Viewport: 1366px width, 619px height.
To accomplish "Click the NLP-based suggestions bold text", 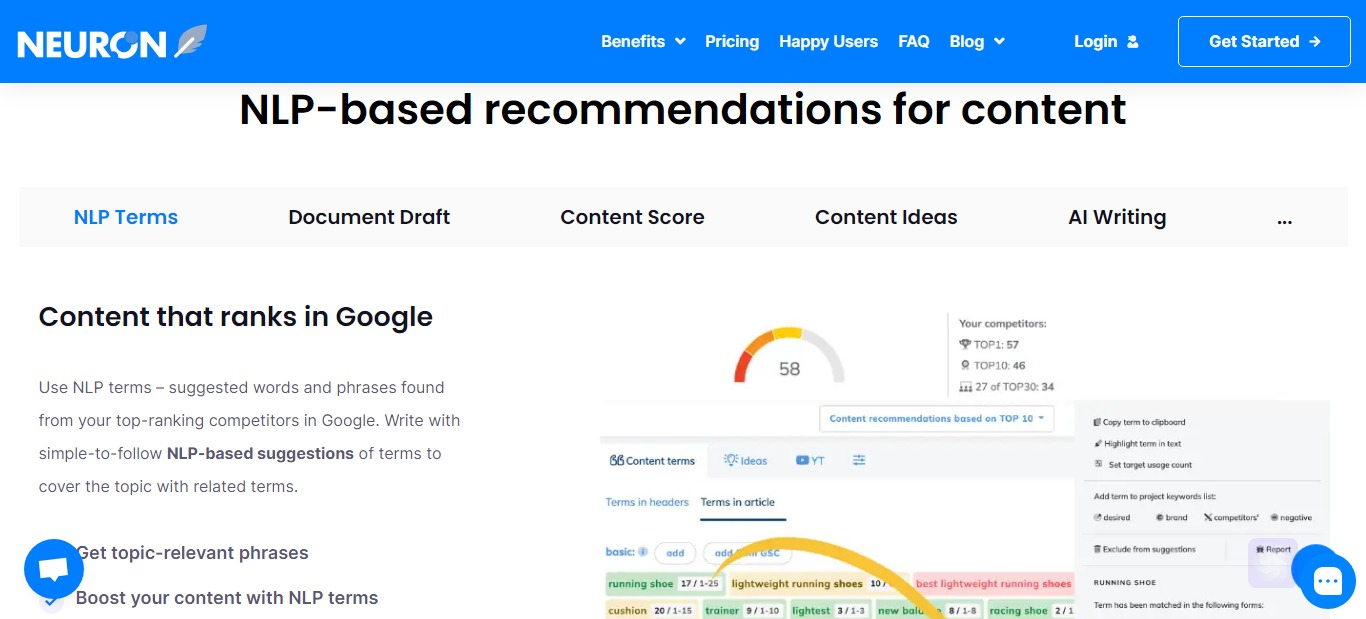I will point(260,453).
